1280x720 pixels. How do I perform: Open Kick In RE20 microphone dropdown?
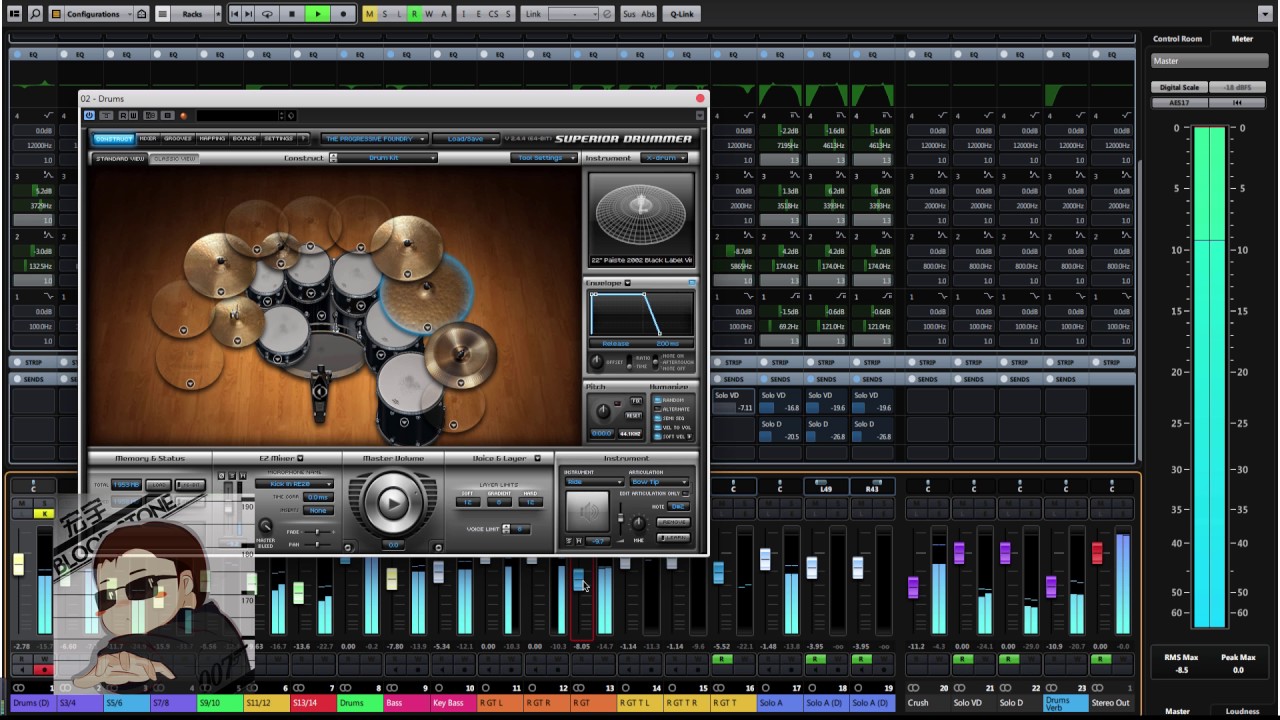tap(294, 484)
